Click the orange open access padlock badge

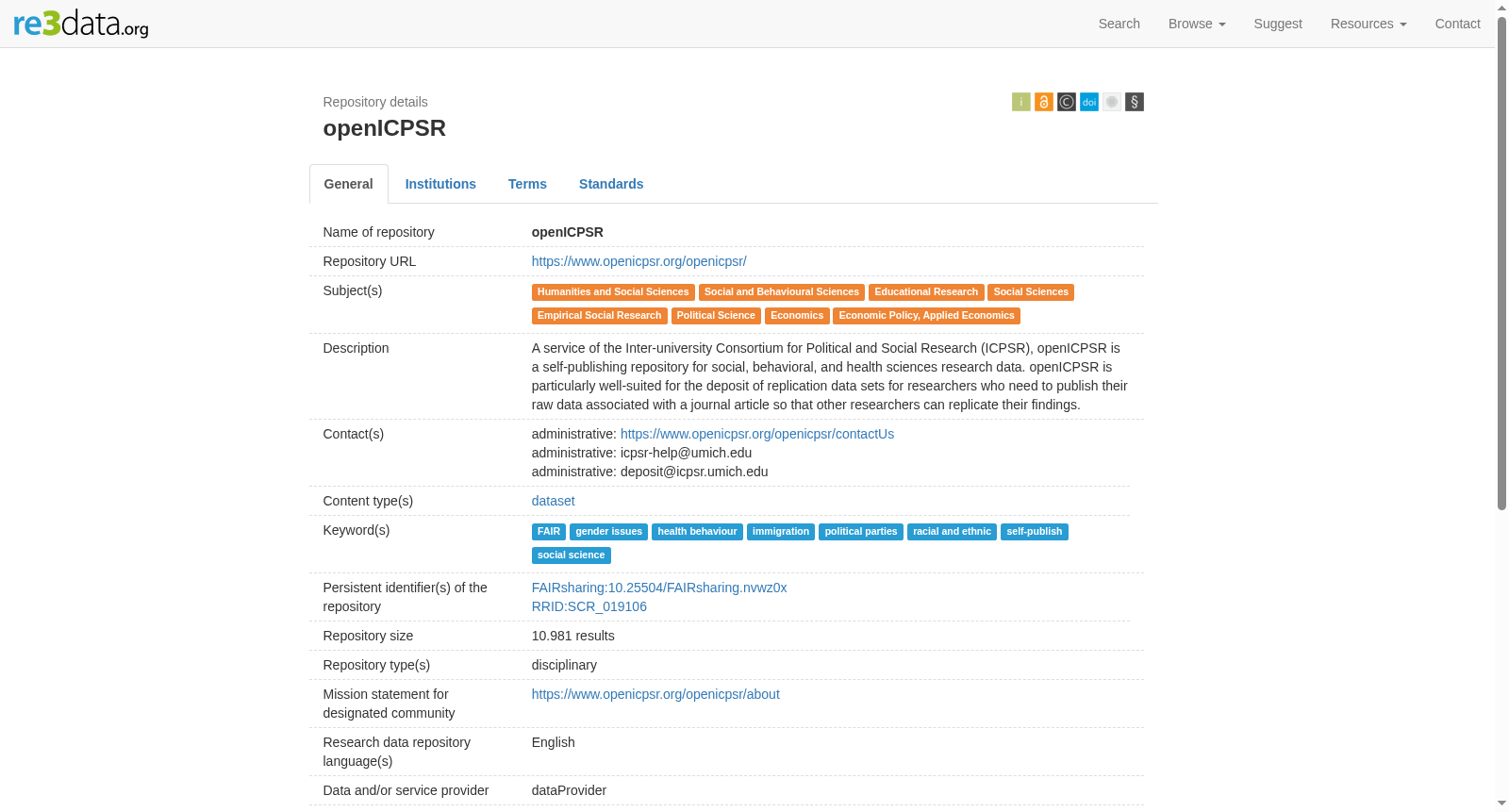(x=1044, y=102)
